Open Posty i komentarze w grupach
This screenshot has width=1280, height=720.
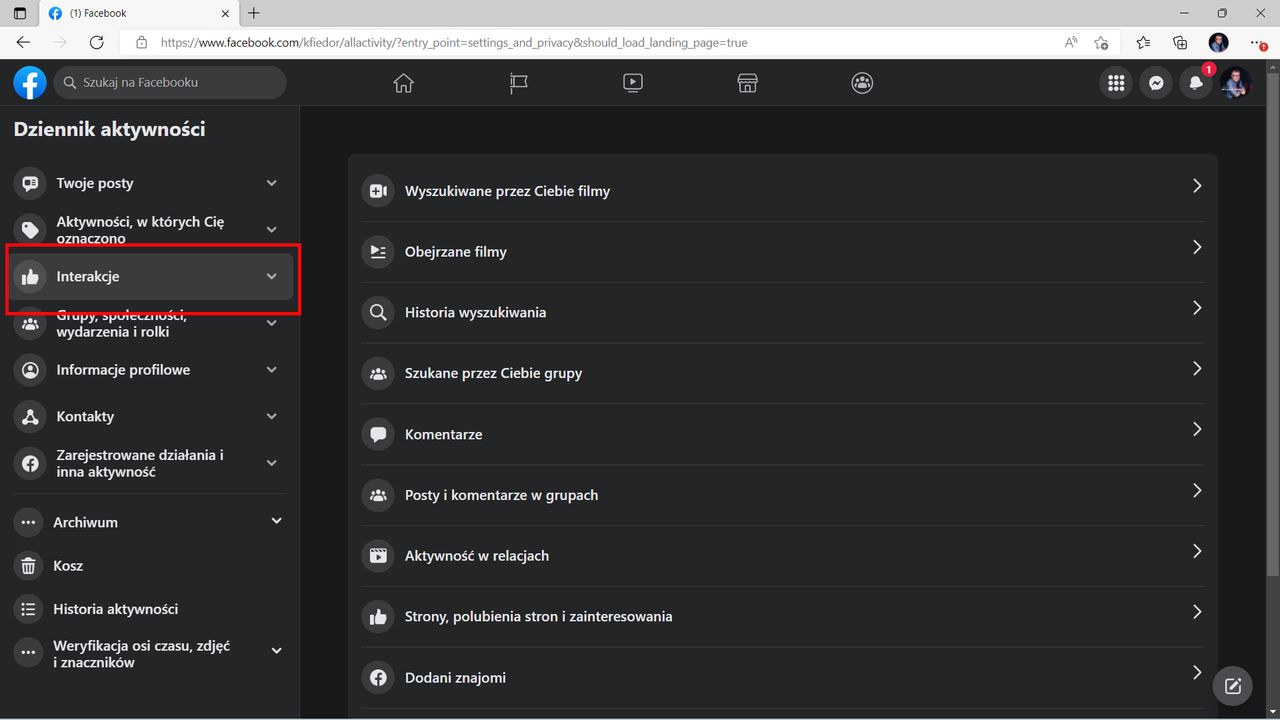pos(782,495)
